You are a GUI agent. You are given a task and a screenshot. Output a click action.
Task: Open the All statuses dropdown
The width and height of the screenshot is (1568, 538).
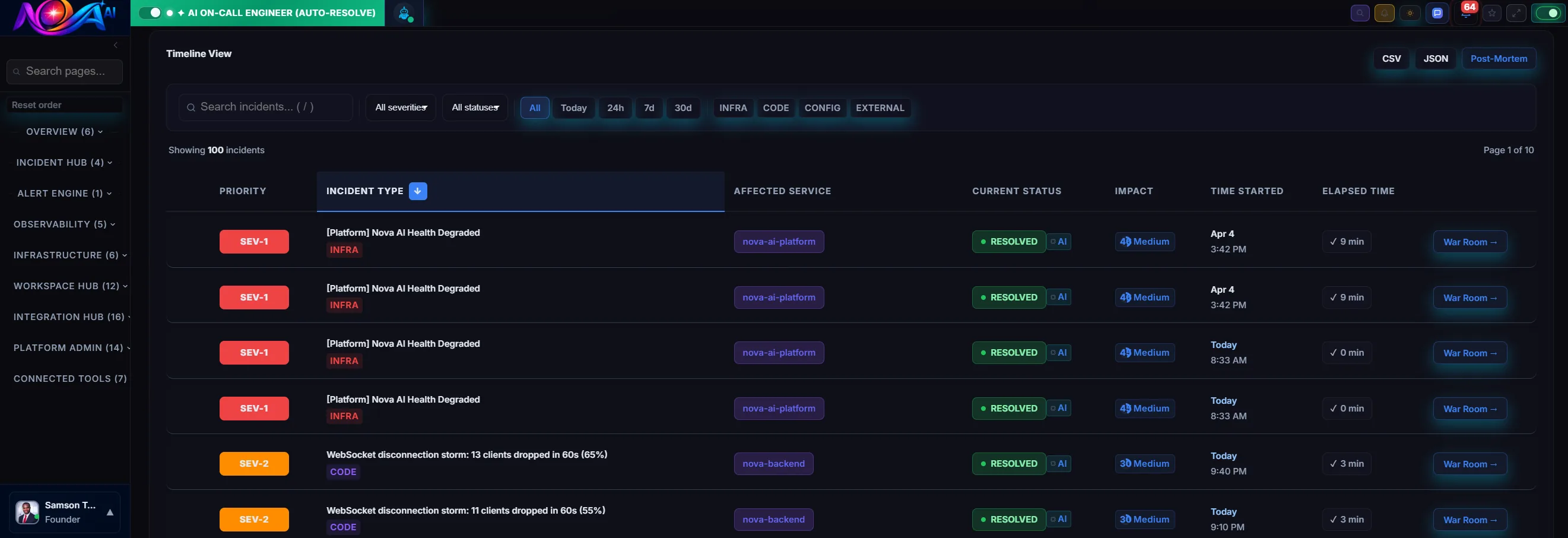point(475,107)
